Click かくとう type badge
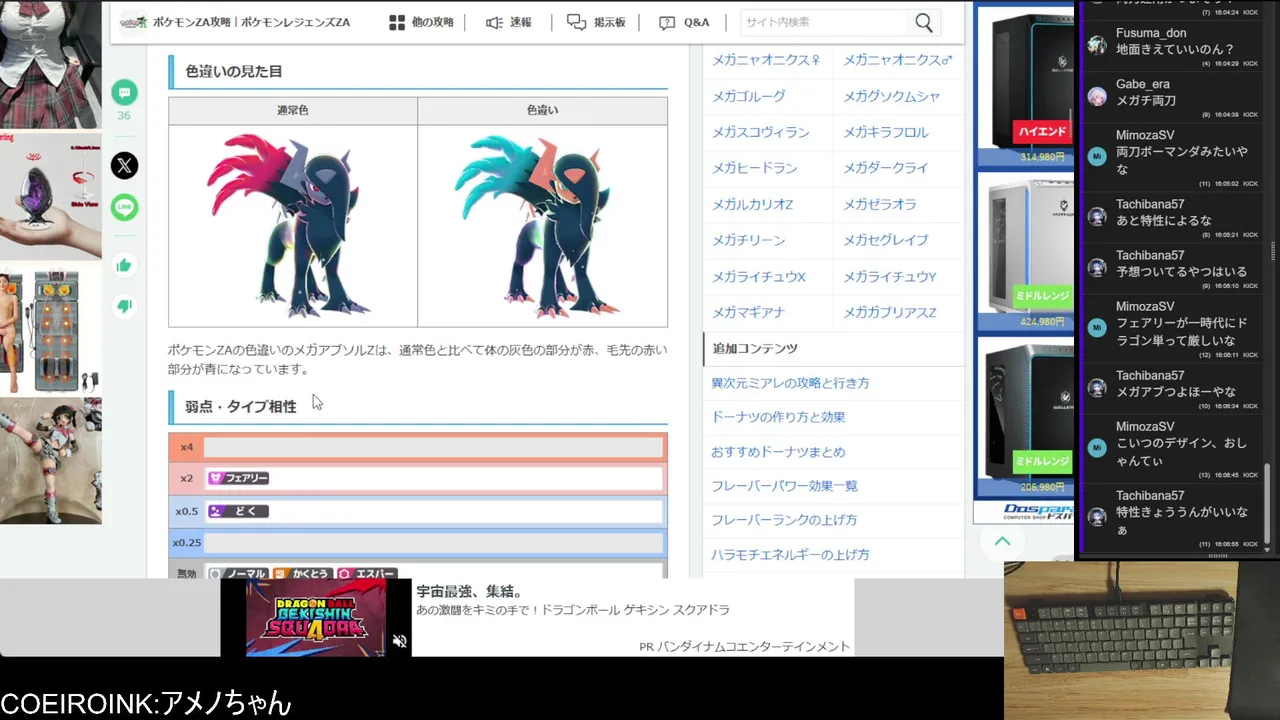The width and height of the screenshot is (1280, 720). pyautogui.click(x=302, y=574)
